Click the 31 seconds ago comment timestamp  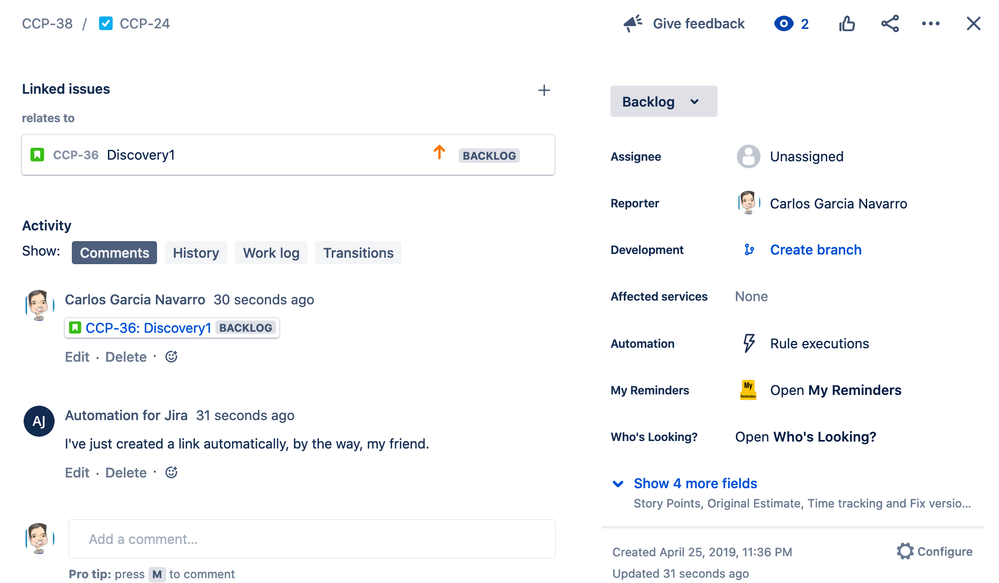pos(245,415)
